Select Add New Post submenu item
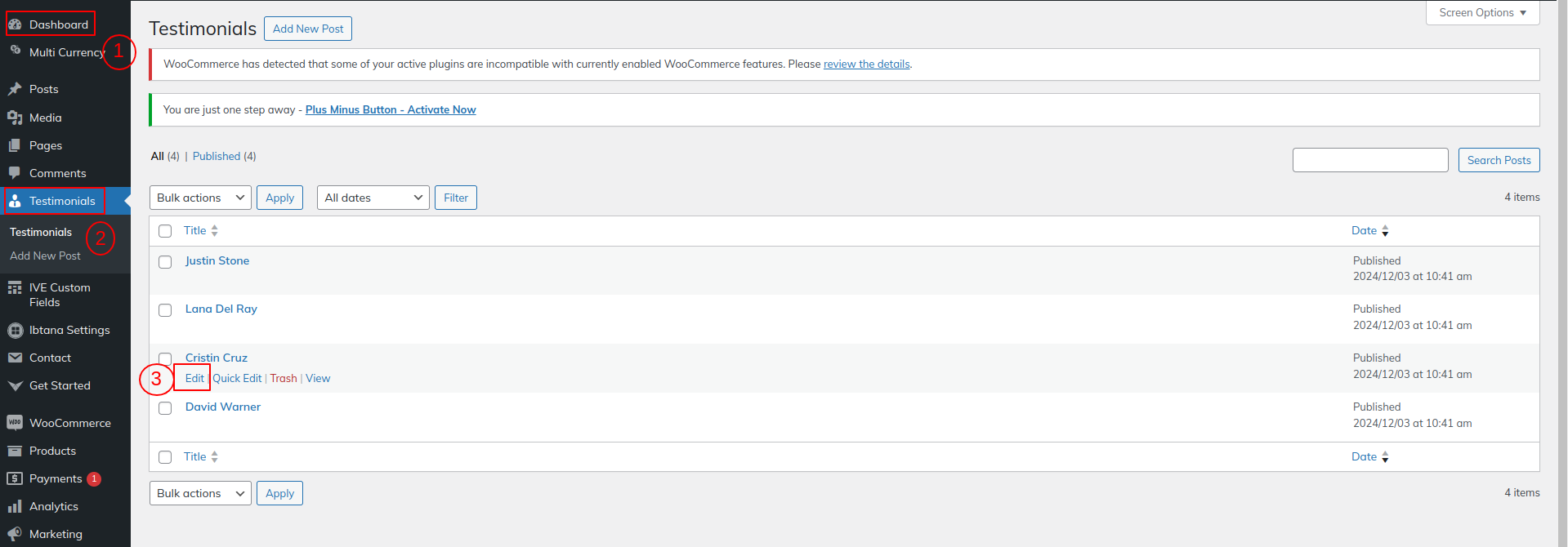The height and width of the screenshot is (547, 1568). pyautogui.click(x=45, y=256)
